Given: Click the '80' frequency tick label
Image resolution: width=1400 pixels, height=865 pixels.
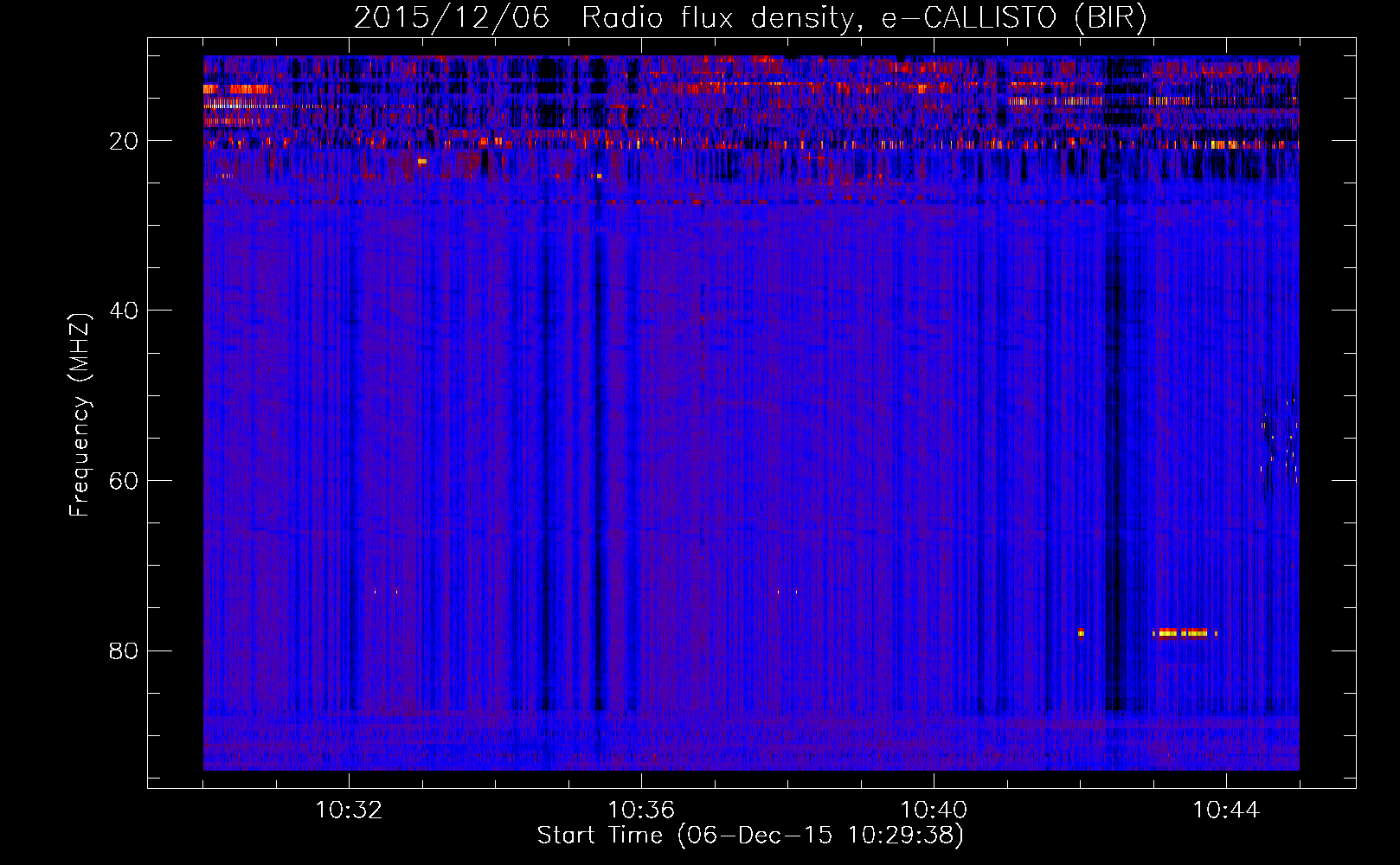Looking at the screenshot, I should click(124, 650).
